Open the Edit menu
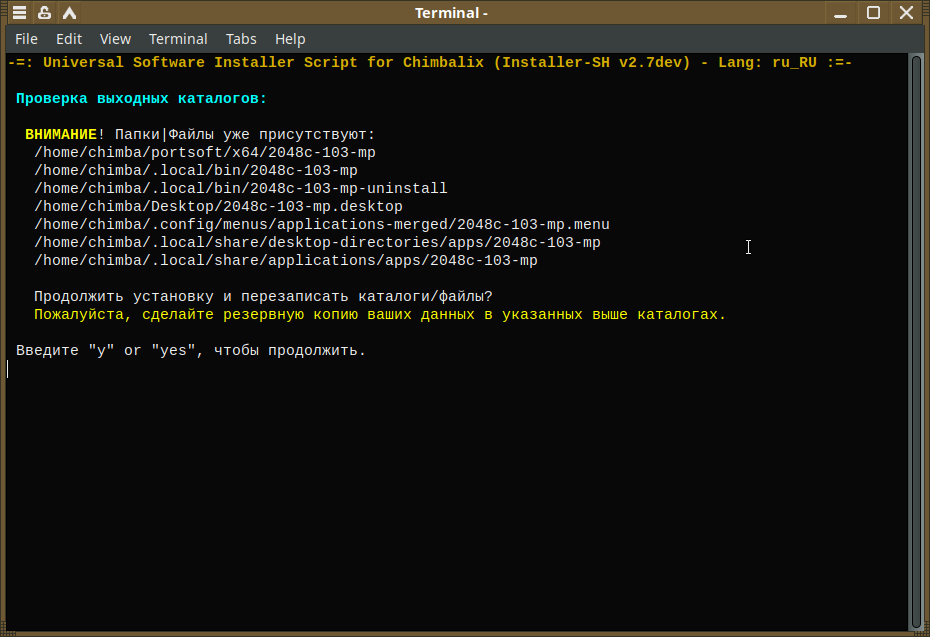 [x=69, y=39]
